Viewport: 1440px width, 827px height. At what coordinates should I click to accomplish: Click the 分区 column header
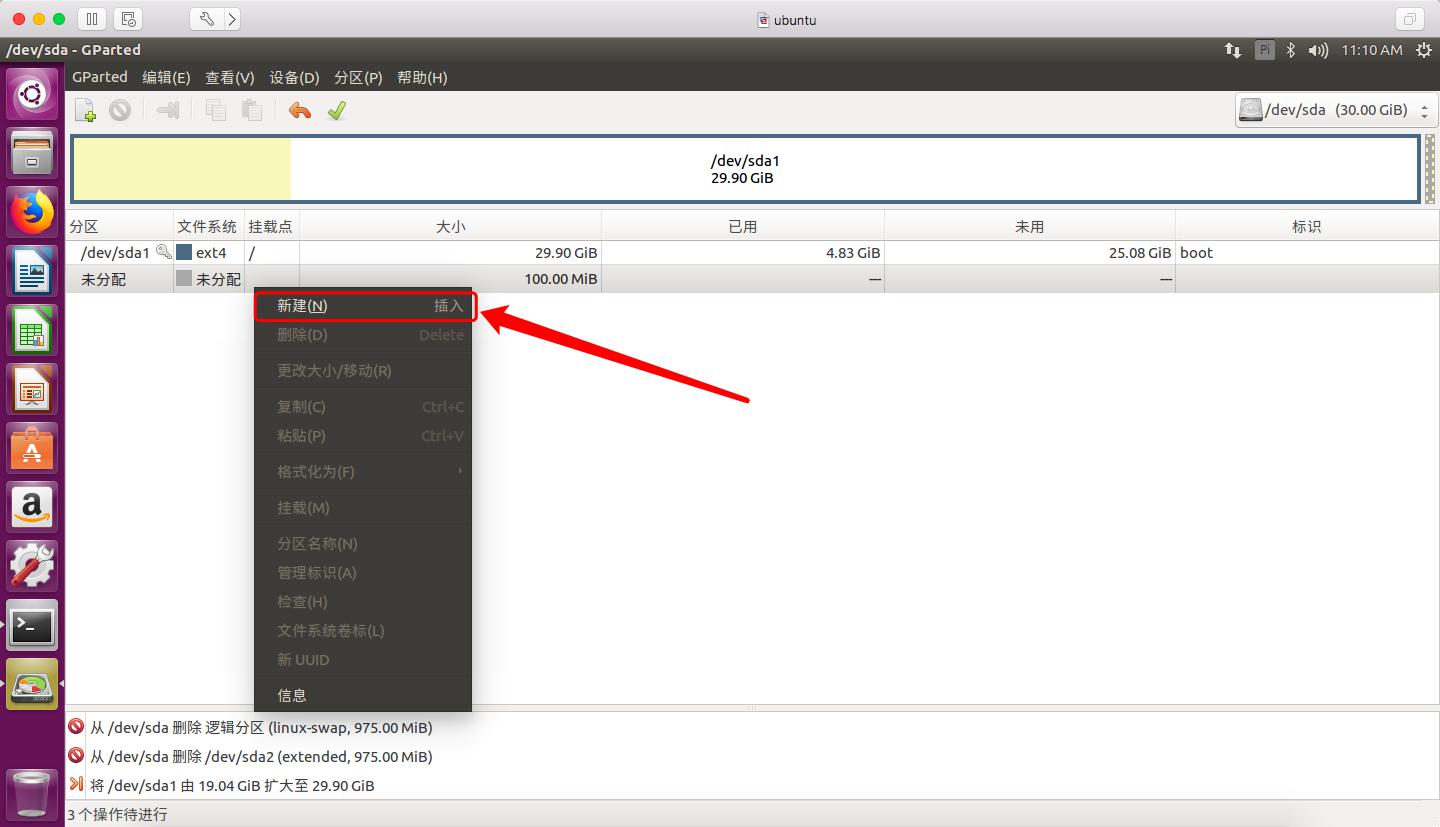tap(119, 226)
